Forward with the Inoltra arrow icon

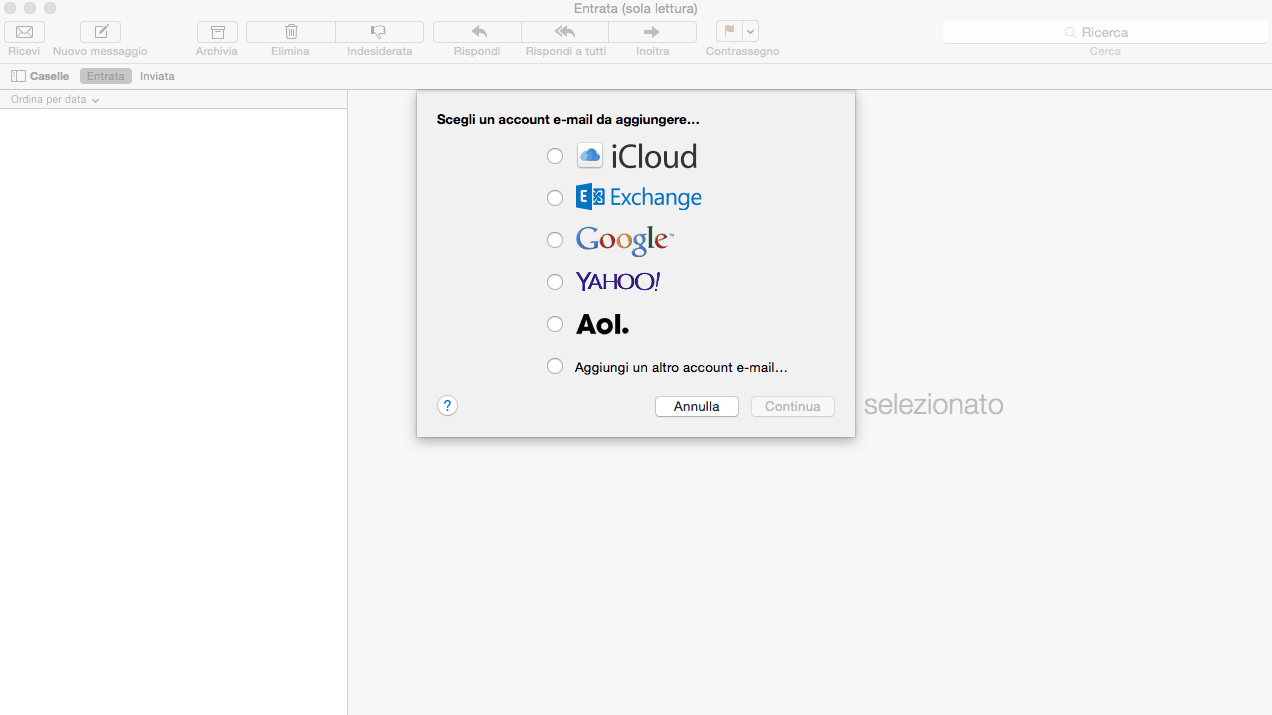coord(652,32)
